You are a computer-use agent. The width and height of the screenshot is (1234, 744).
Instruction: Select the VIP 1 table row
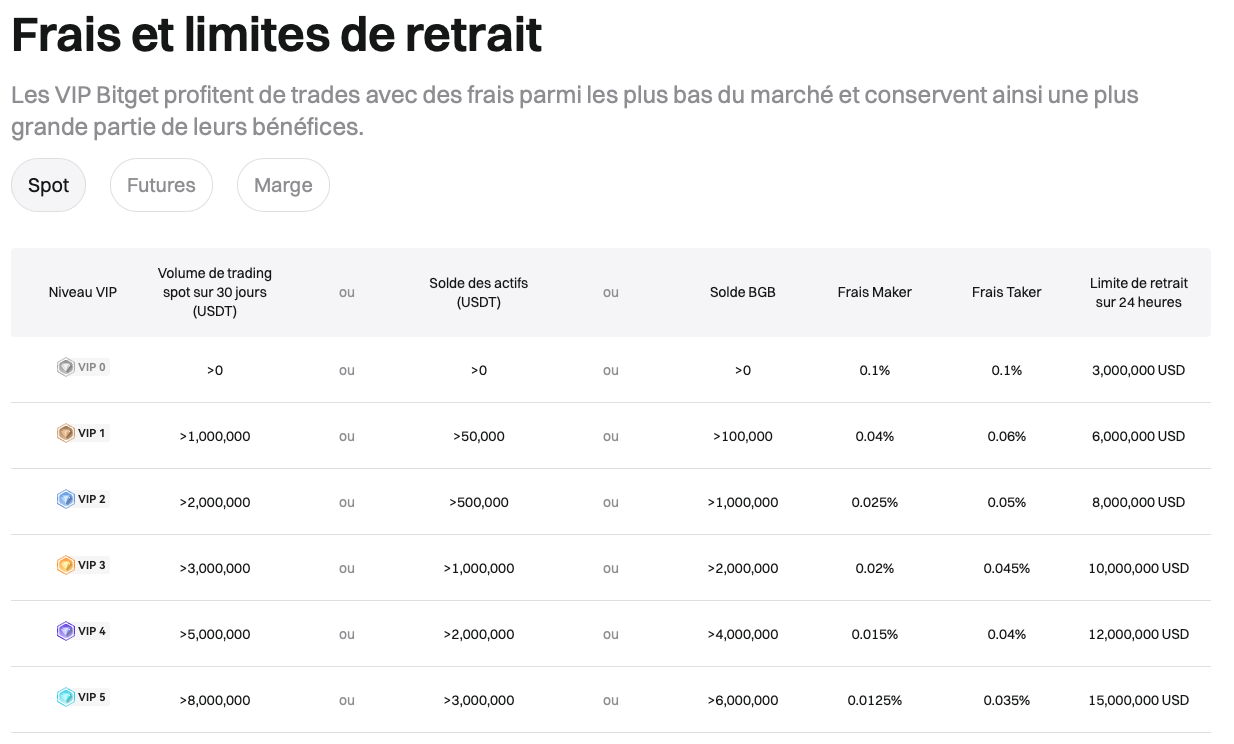point(617,435)
